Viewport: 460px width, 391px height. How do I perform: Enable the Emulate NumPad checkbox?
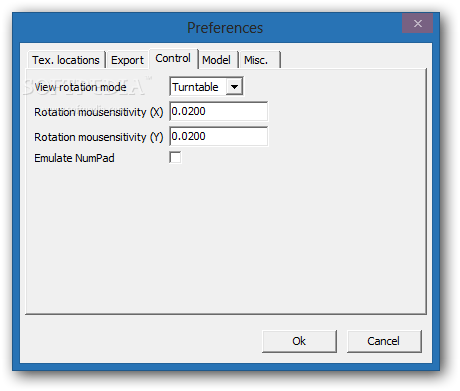[x=175, y=157]
